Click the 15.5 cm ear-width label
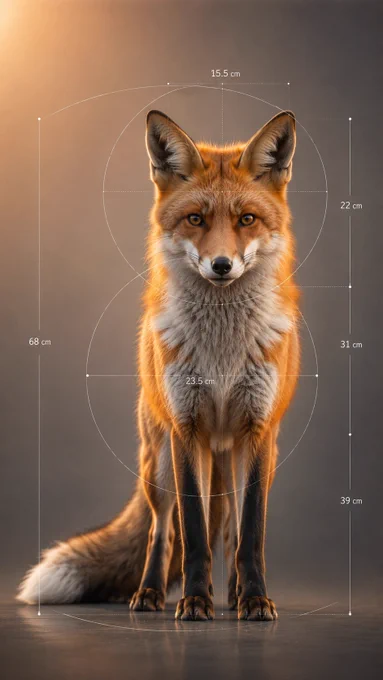 (226, 74)
